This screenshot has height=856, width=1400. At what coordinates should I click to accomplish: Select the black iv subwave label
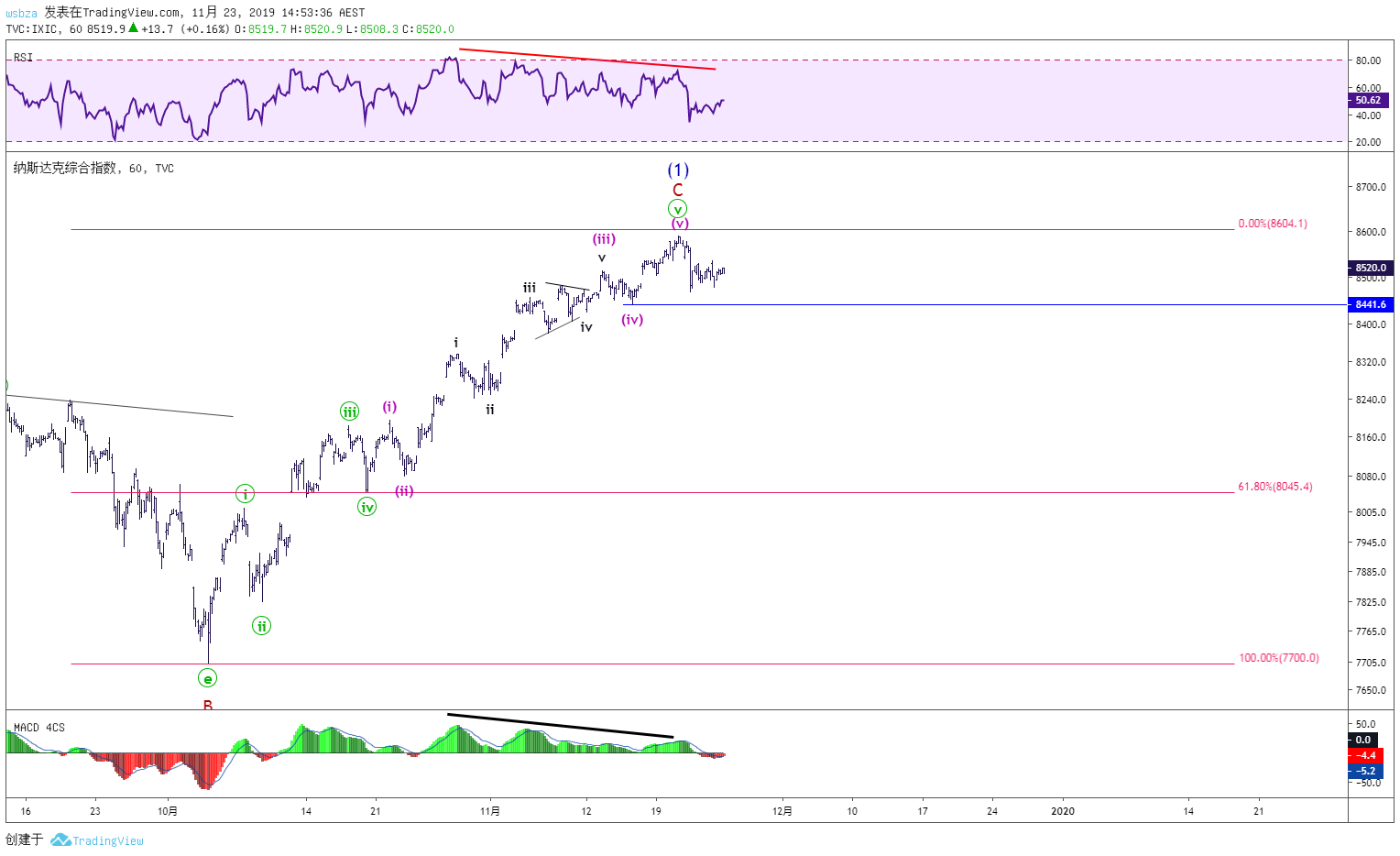586,327
